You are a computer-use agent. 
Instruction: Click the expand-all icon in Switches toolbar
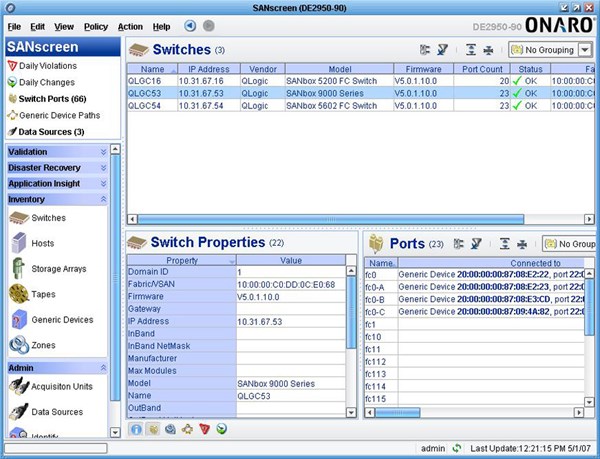point(471,50)
